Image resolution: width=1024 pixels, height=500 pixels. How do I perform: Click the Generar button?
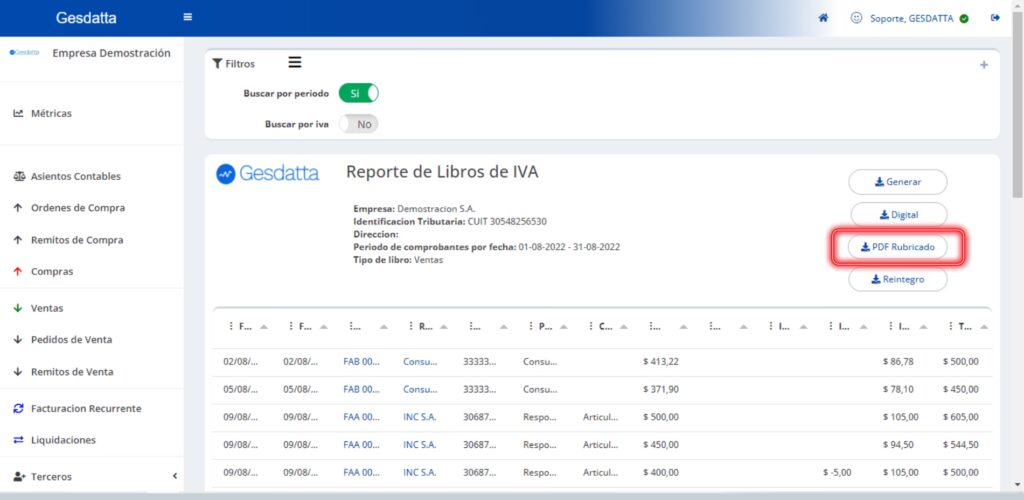click(x=897, y=182)
